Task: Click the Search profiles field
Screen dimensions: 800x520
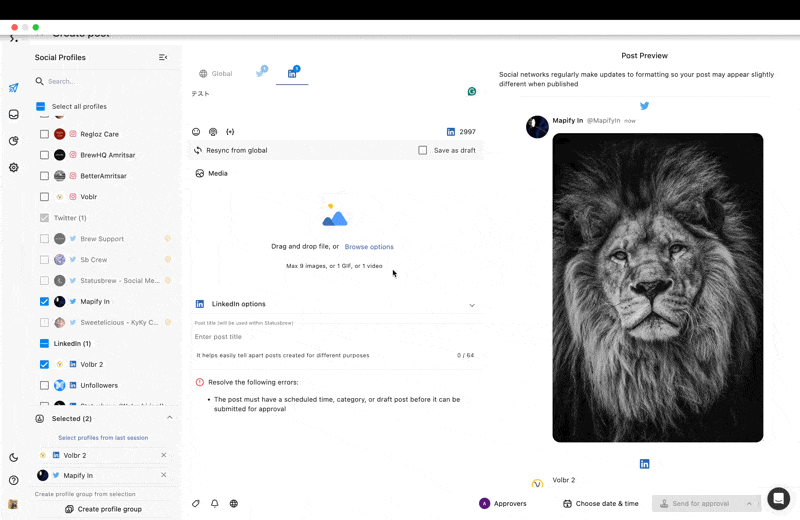Action: [x=105, y=81]
